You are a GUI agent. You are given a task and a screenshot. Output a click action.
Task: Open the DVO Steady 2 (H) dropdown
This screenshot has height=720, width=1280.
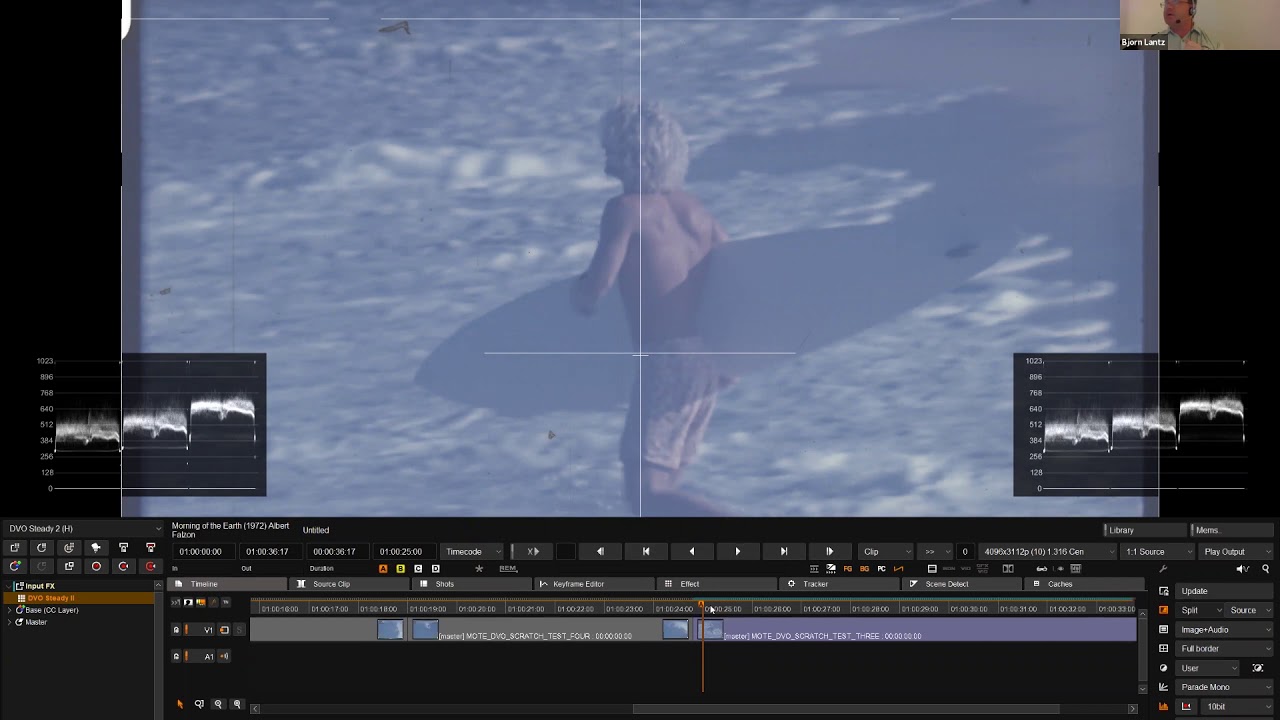82,529
